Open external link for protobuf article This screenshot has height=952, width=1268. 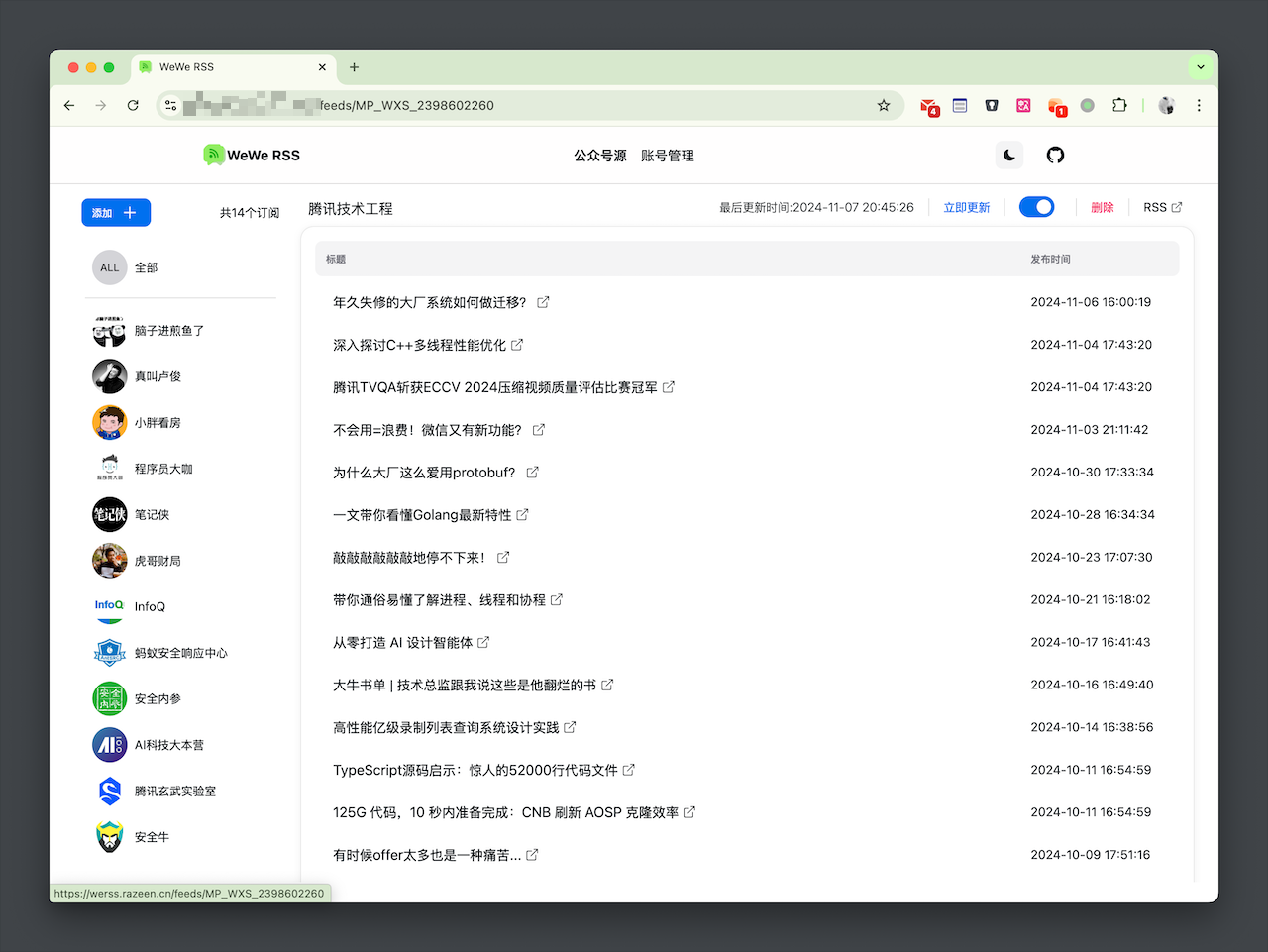coord(532,473)
